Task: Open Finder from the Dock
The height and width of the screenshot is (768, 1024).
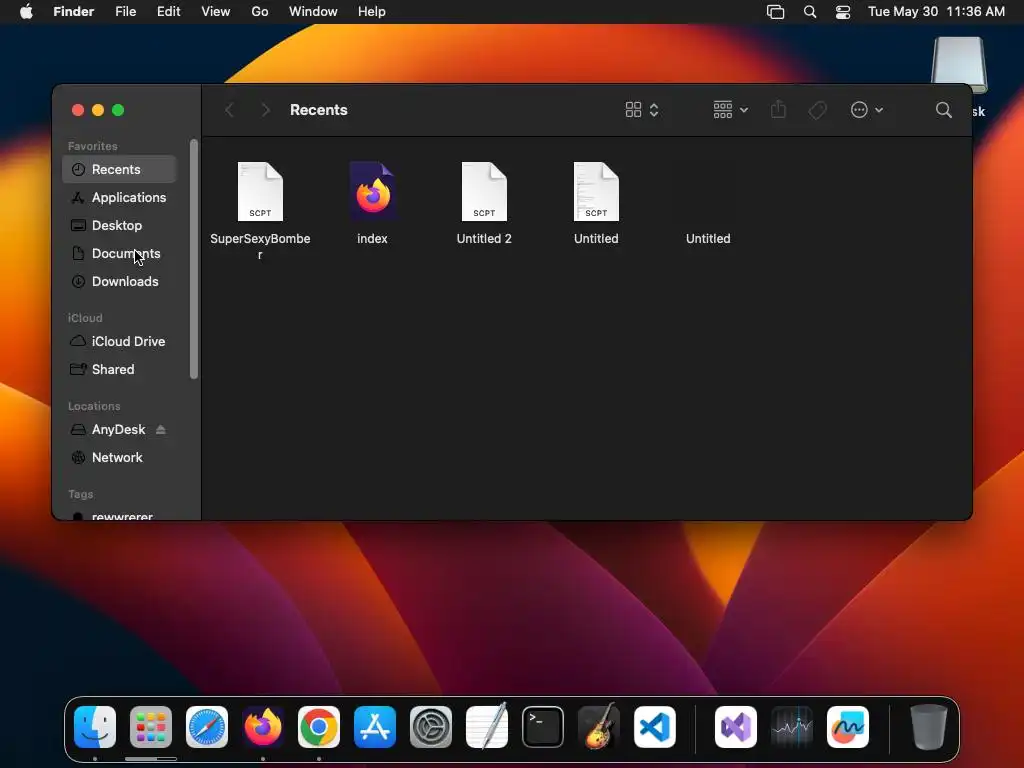Action: coord(95,727)
